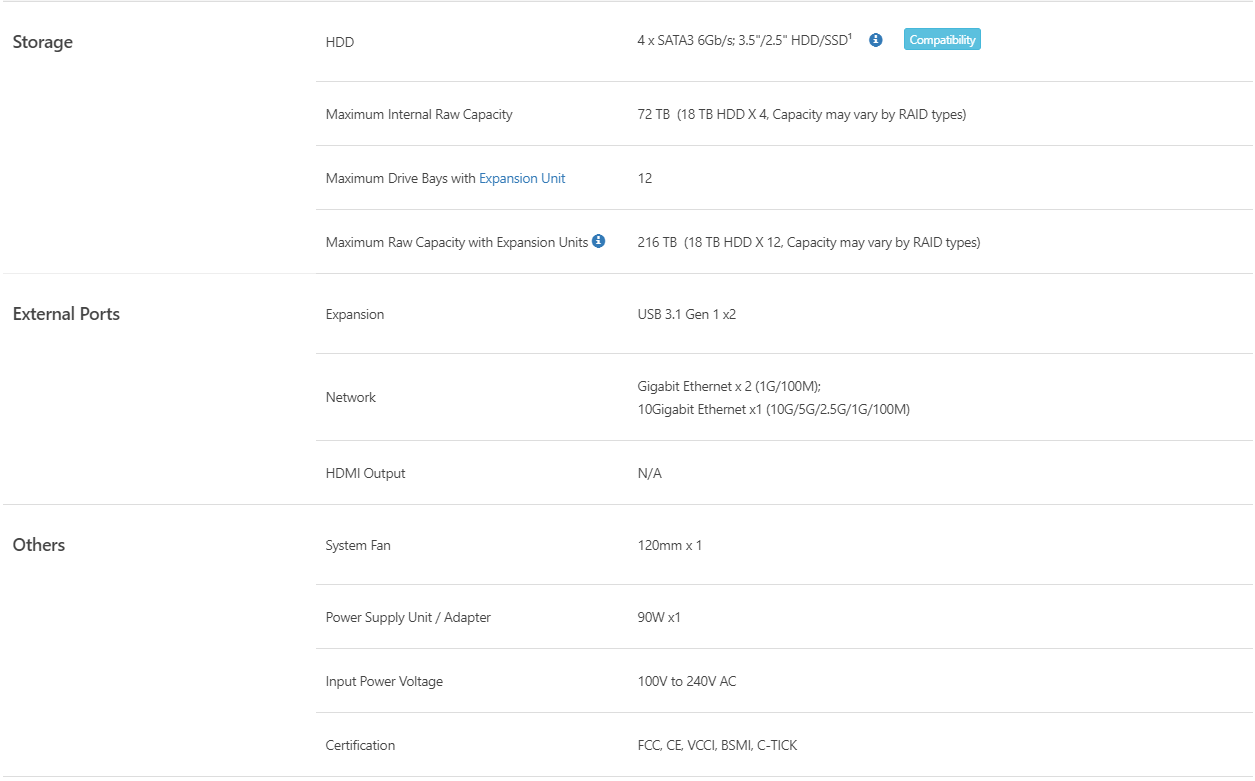Click the 100V to 240V AC value

coord(686,681)
